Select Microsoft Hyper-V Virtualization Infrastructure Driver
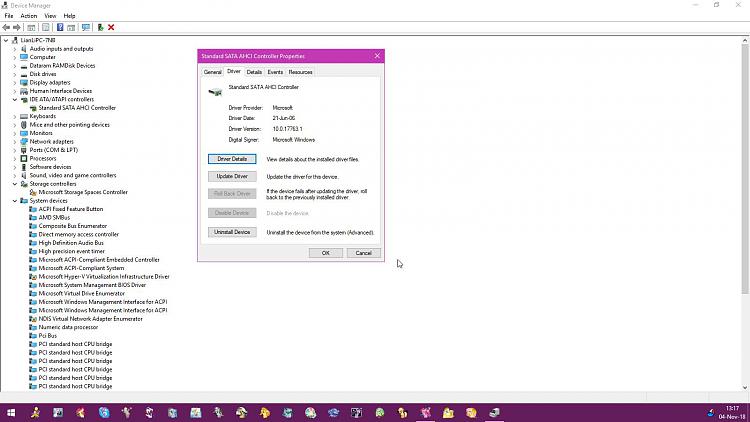The image size is (750, 422). (x=104, y=277)
